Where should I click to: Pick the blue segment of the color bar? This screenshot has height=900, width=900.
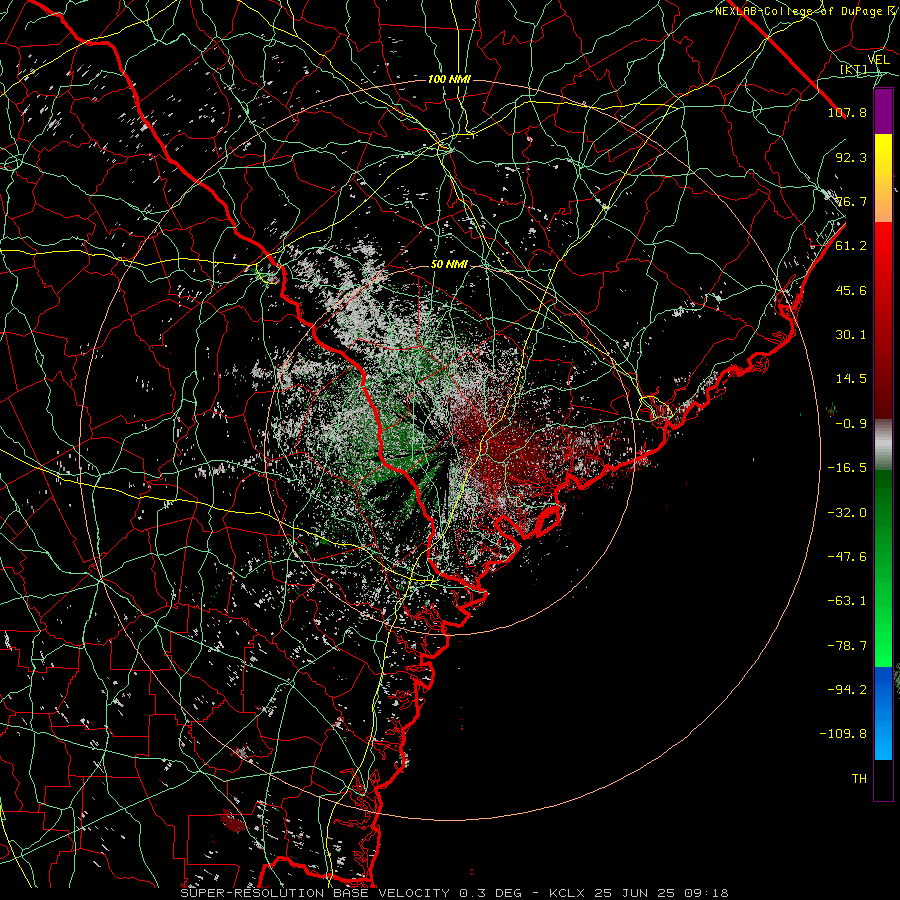point(883,713)
